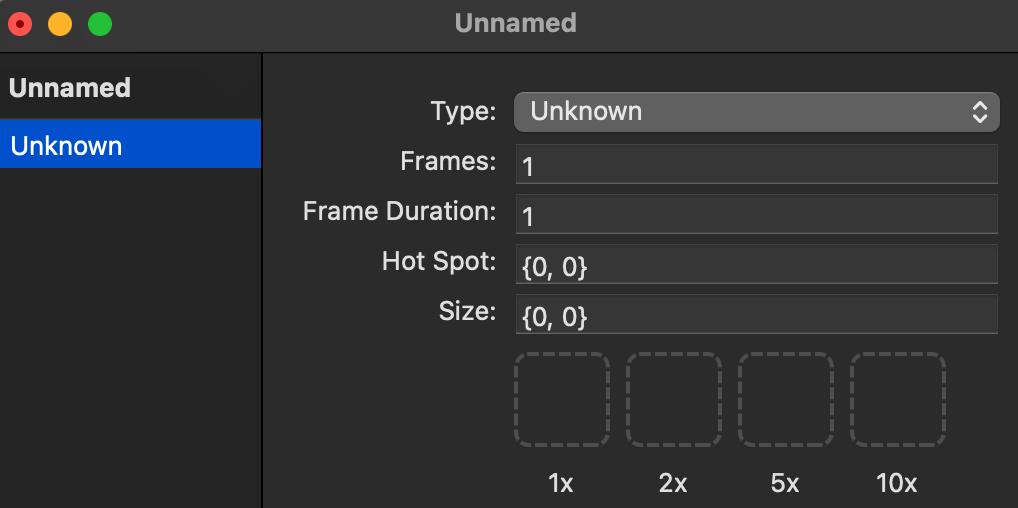This screenshot has height=508, width=1018.
Task: Click the up-down chevrons on Type popup
Action: [980, 111]
